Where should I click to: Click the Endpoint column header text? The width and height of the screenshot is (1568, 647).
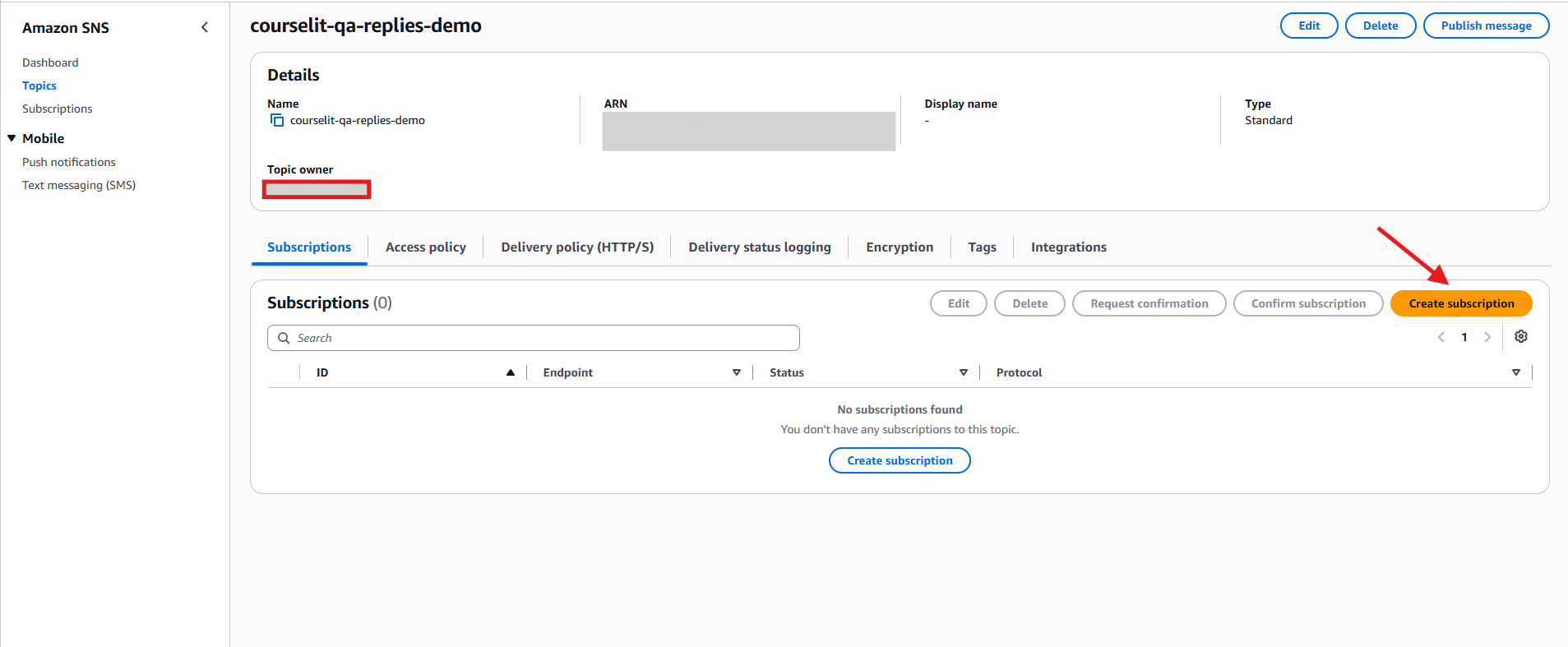[567, 372]
